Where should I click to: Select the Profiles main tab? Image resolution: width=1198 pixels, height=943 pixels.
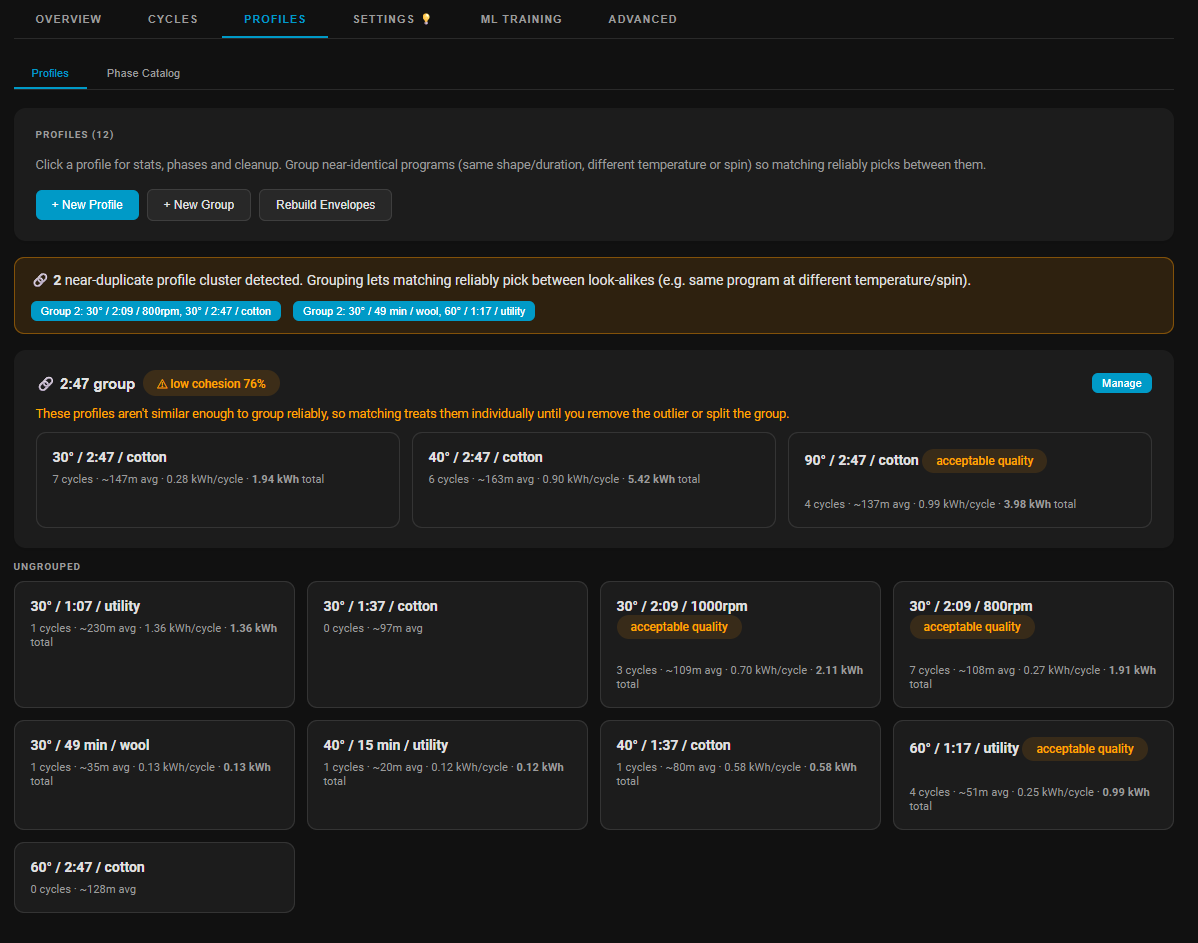point(275,19)
